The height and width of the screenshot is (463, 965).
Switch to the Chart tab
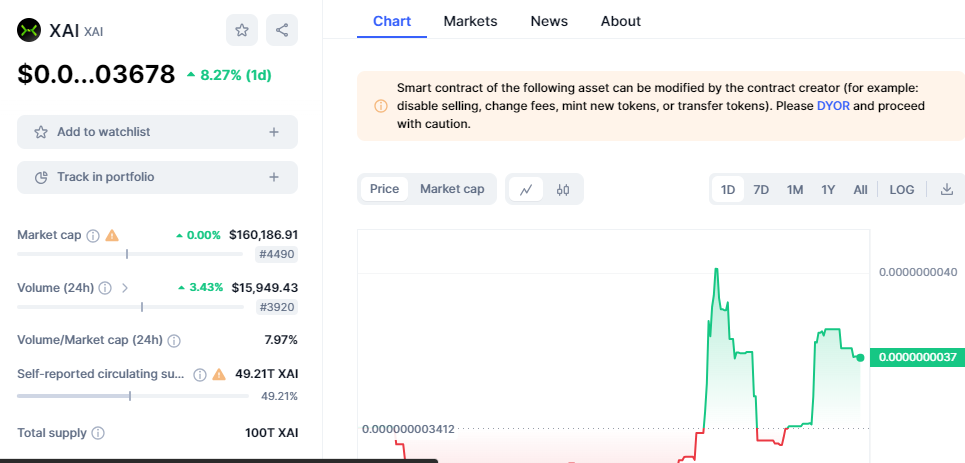click(x=392, y=21)
